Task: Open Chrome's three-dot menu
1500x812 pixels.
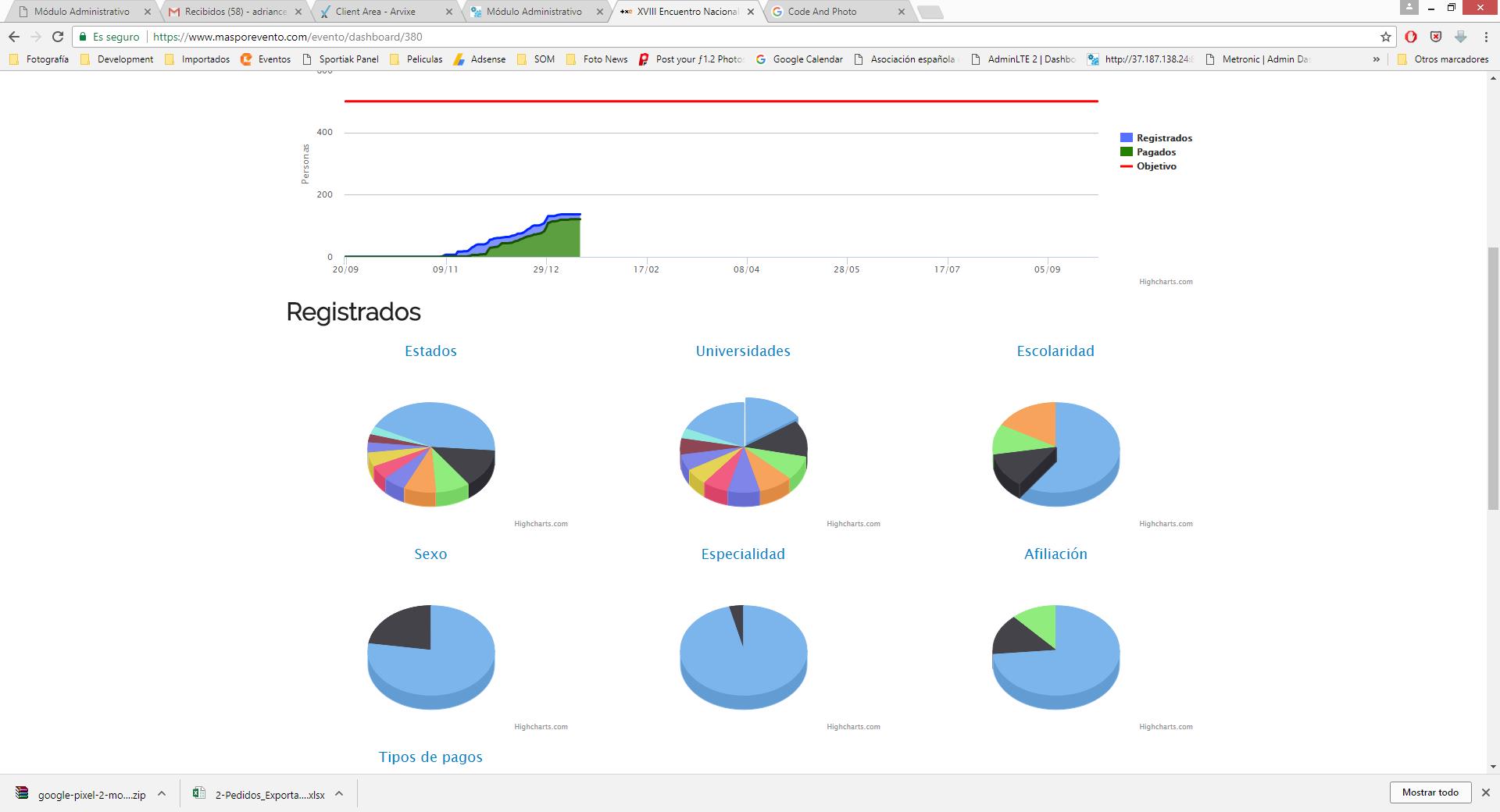Action: [1485, 37]
